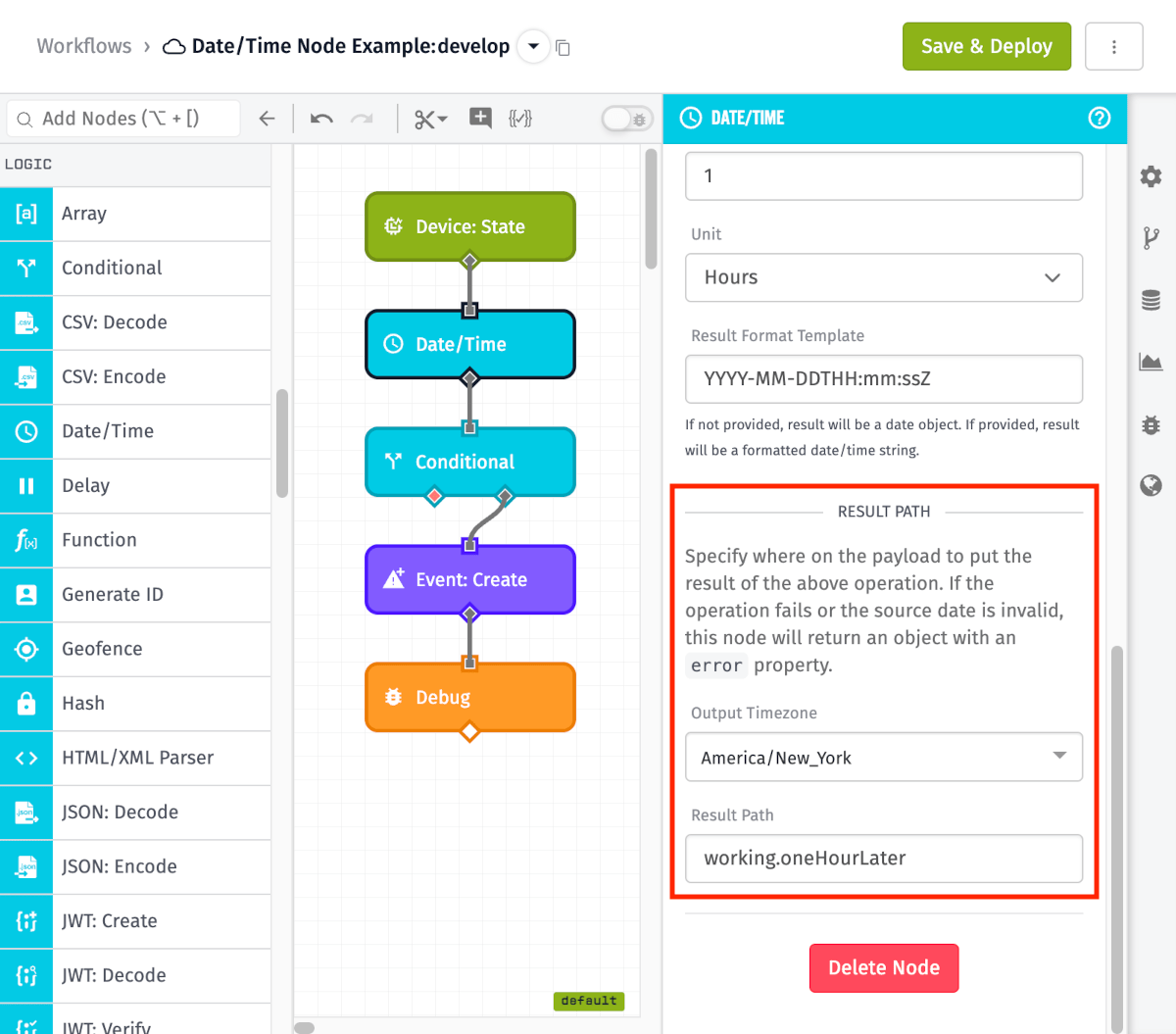Image resolution: width=1176 pixels, height=1034 pixels.
Task: Open the more options kebab menu
Action: (1114, 46)
